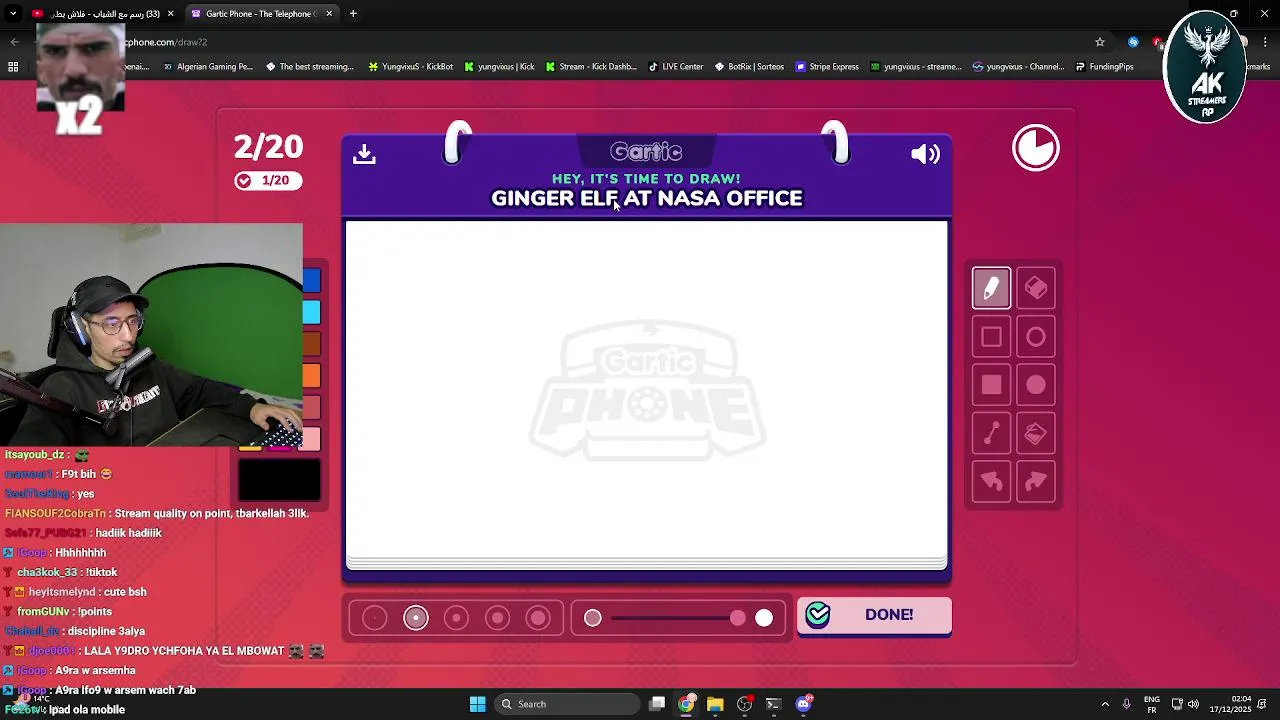The width and height of the screenshot is (1280, 720).
Task: Download the drawing with the download icon
Action: (x=364, y=153)
